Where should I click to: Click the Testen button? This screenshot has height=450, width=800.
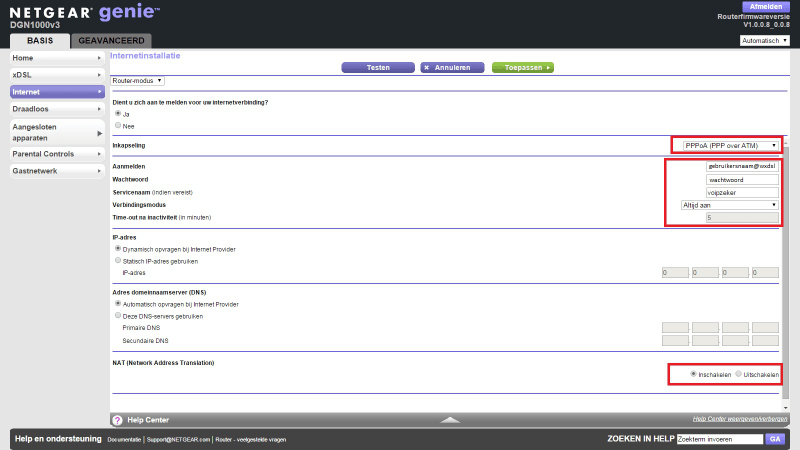pyautogui.click(x=378, y=67)
